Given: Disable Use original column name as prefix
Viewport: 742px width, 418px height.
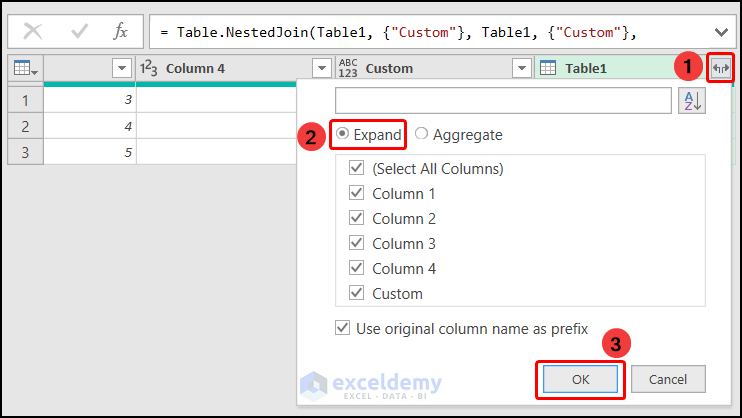Looking at the screenshot, I should (343, 328).
